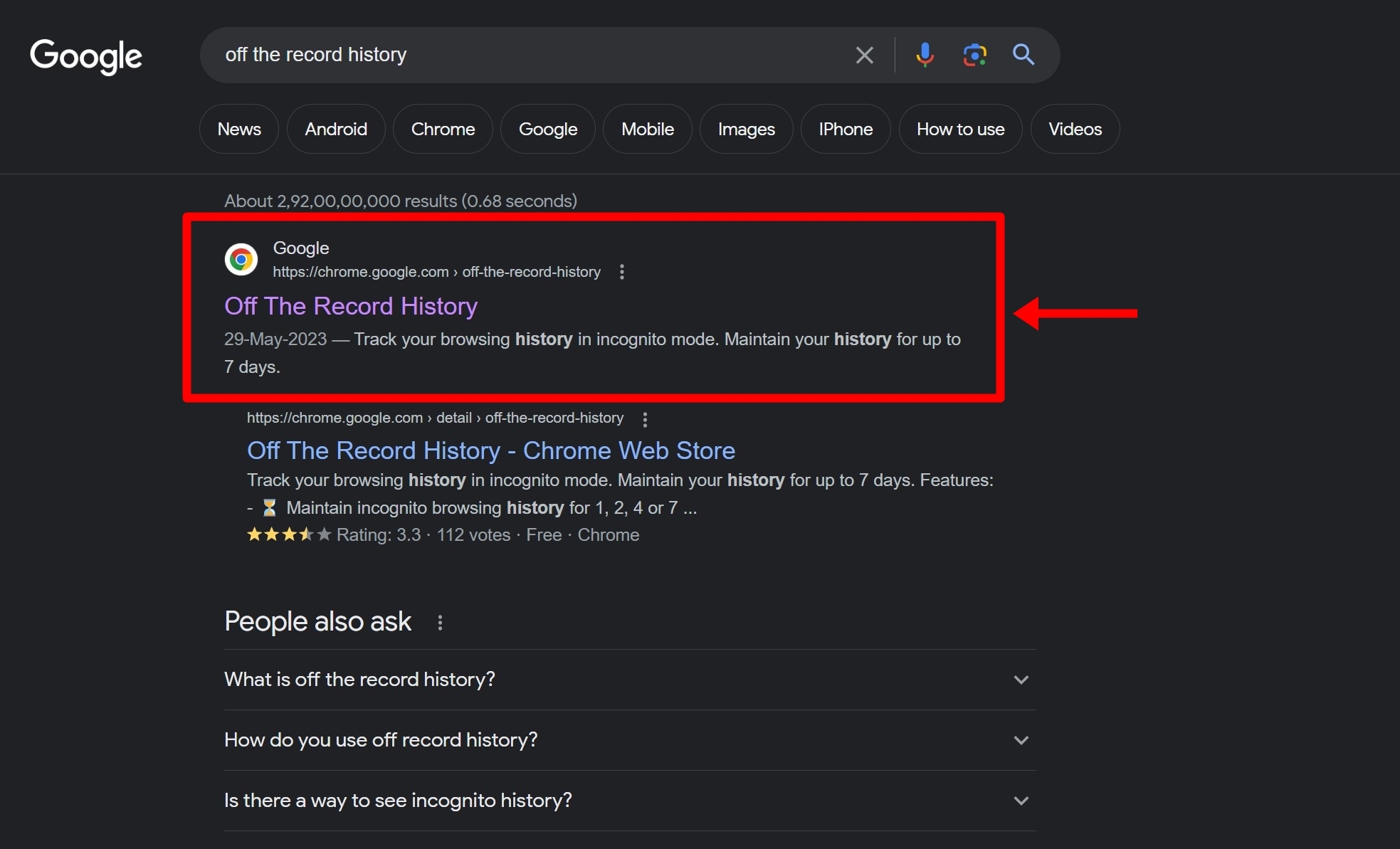
Task: Click the Google logo
Action: tap(86, 56)
